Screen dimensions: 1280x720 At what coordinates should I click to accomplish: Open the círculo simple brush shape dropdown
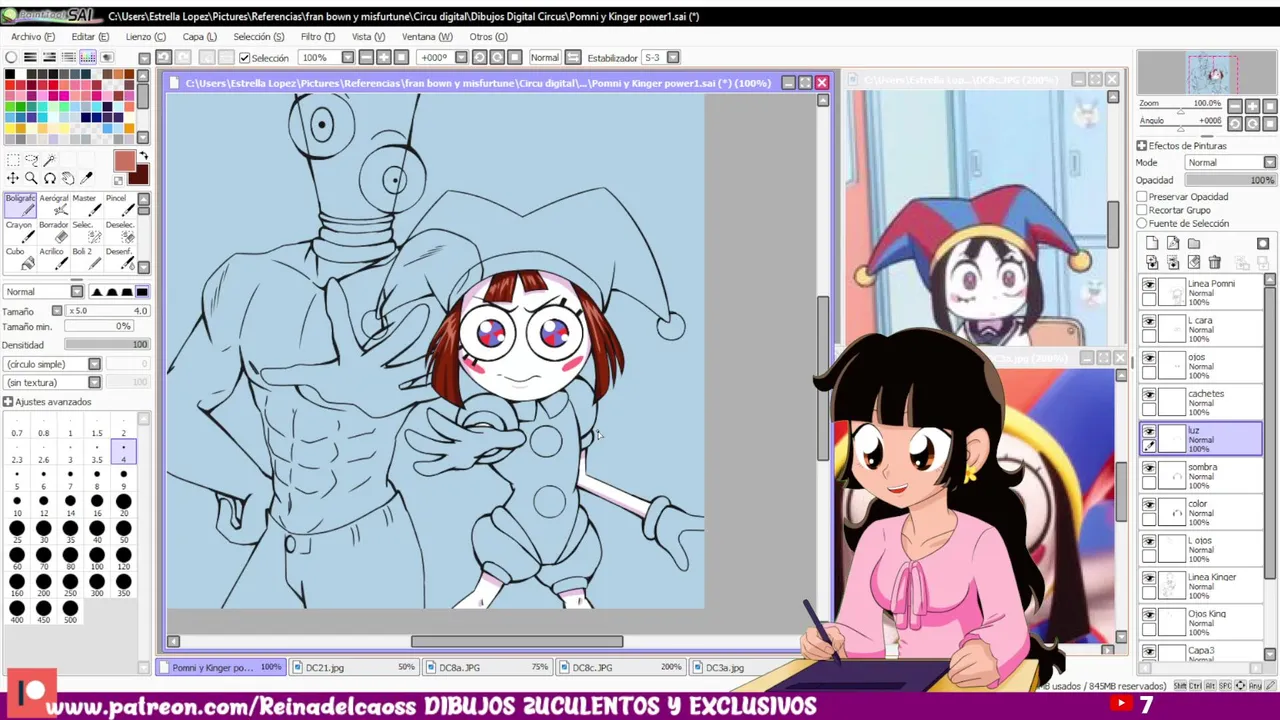[94, 364]
